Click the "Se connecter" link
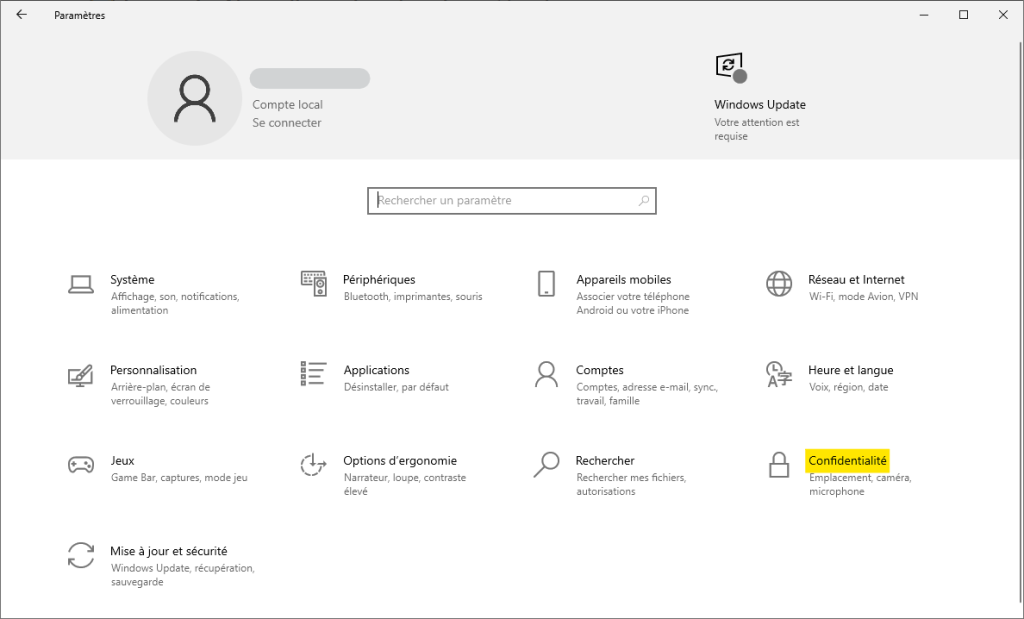Viewport: 1024px width, 619px height. pyautogui.click(x=287, y=123)
